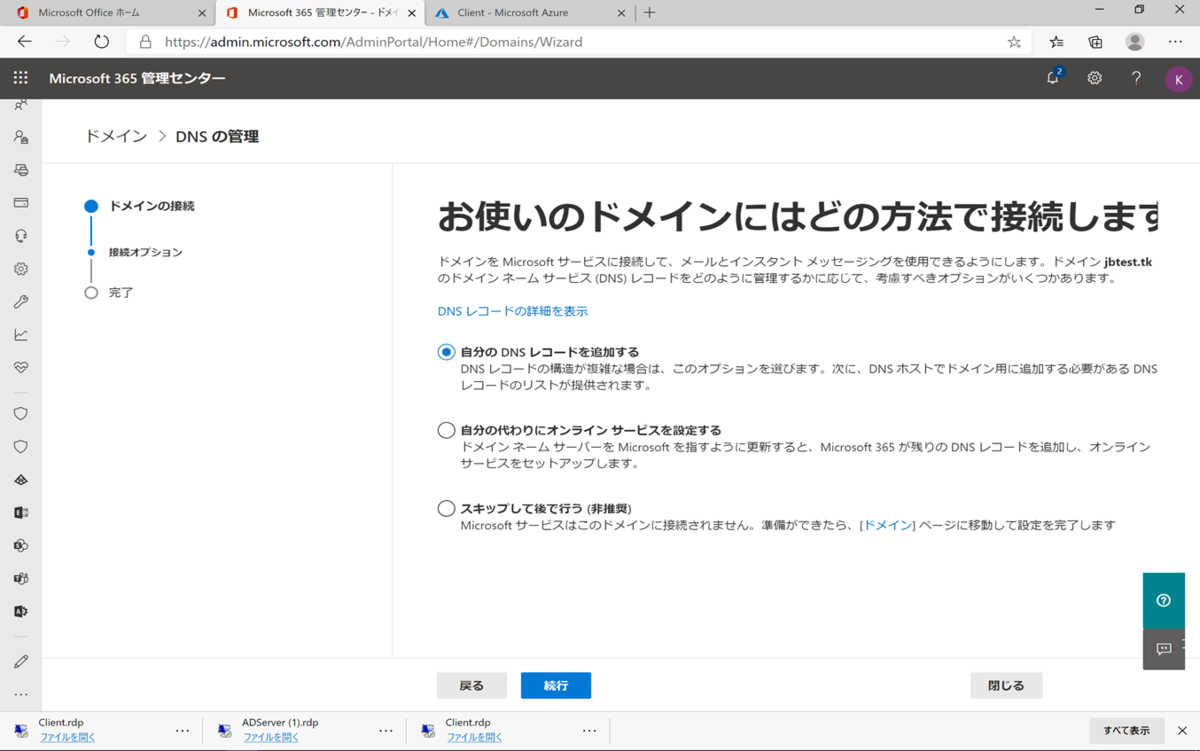Switch to Client - Microsoft Azure tab
Screen dimensions: 1200x751
[x=529, y=13]
